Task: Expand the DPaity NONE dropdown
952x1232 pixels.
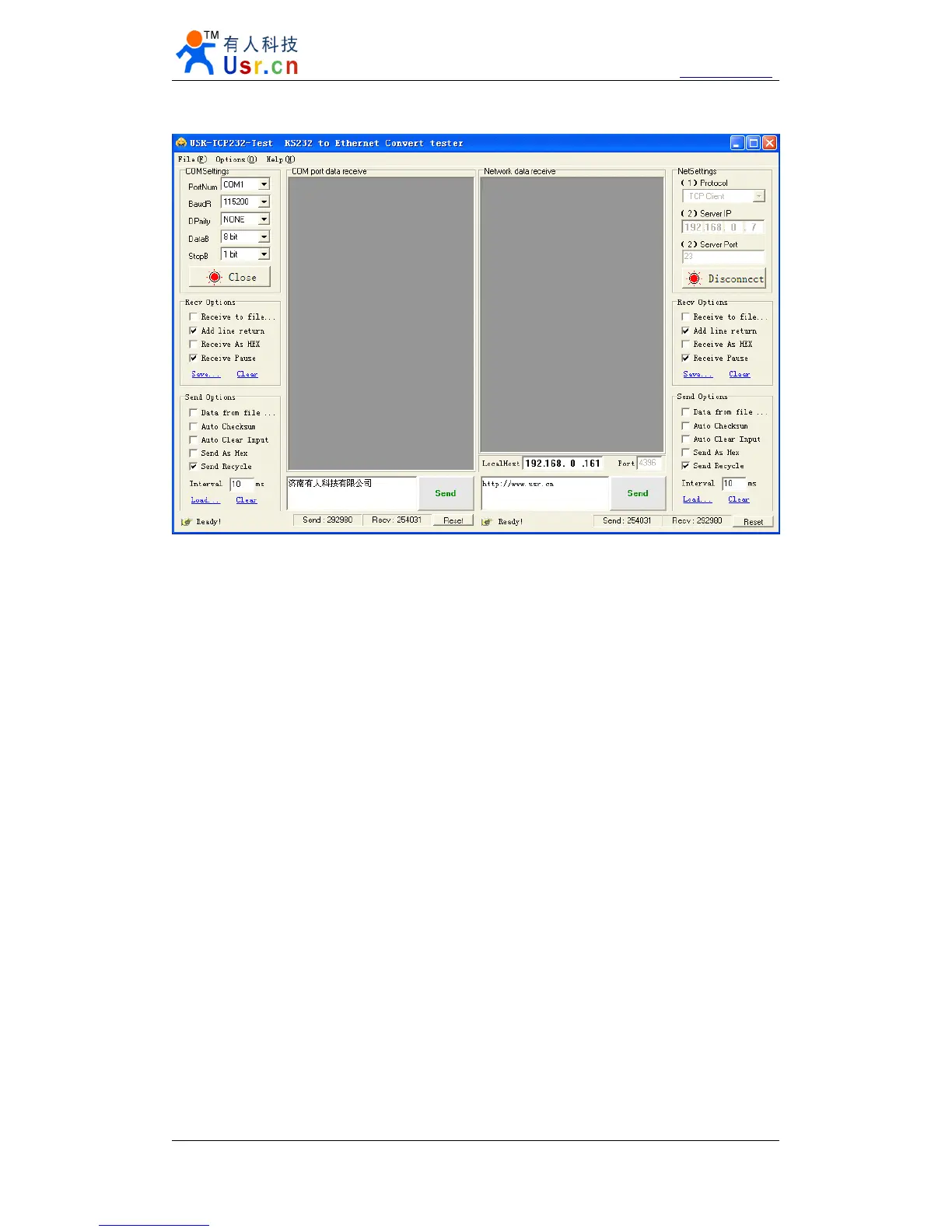Action: pyautogui.click(x=264, y=219)
